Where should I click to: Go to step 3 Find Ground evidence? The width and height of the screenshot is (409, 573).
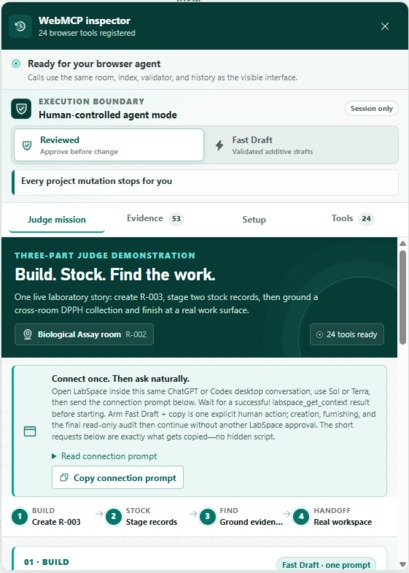pos(241,517)
